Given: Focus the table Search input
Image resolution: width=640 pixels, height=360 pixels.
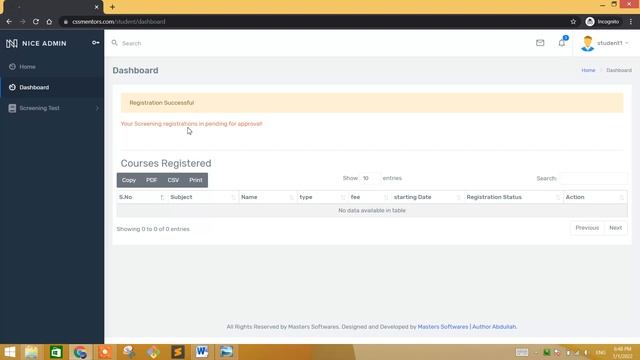Looking at the screenshot, I should coord(593,178).
